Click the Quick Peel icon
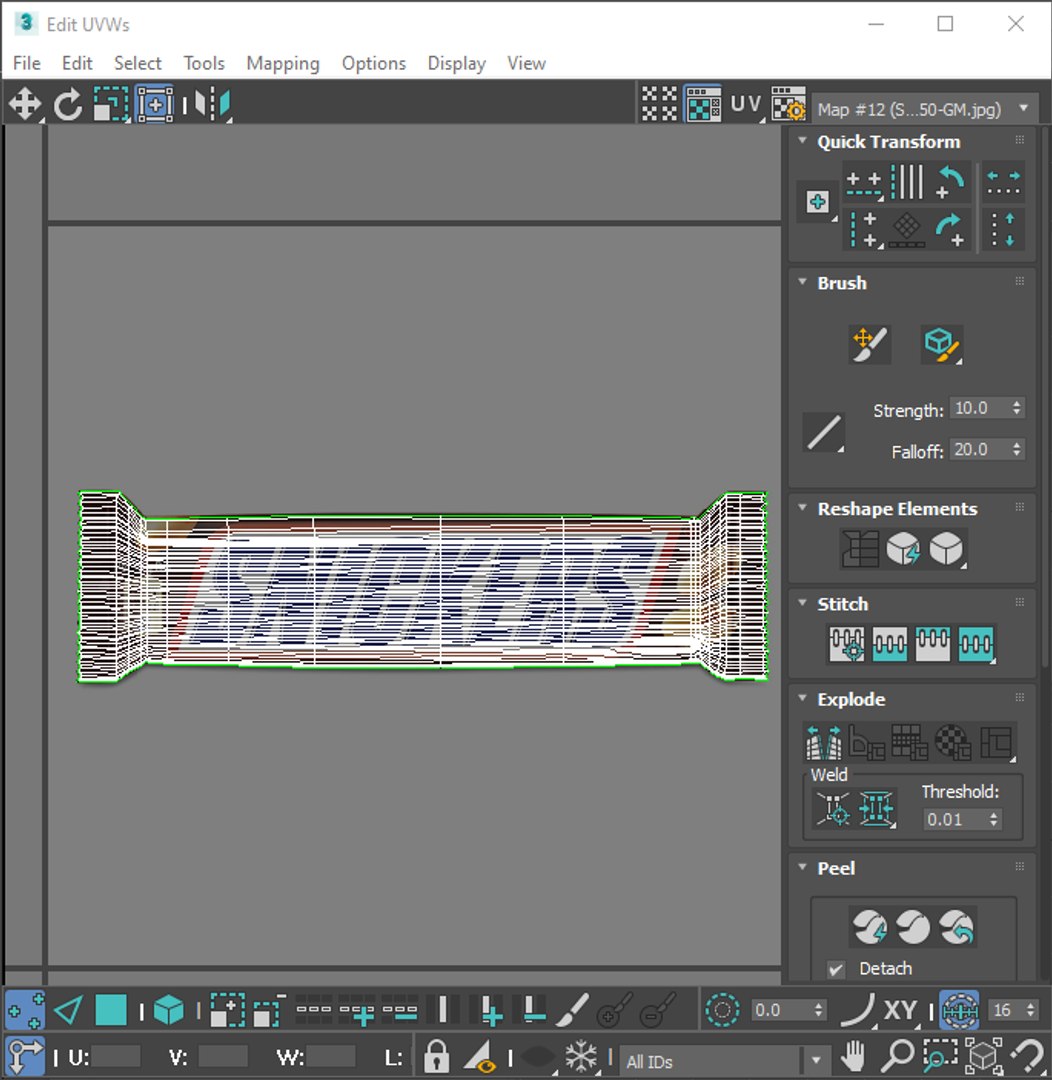The image size is (1052, 1080). (870, 926)
